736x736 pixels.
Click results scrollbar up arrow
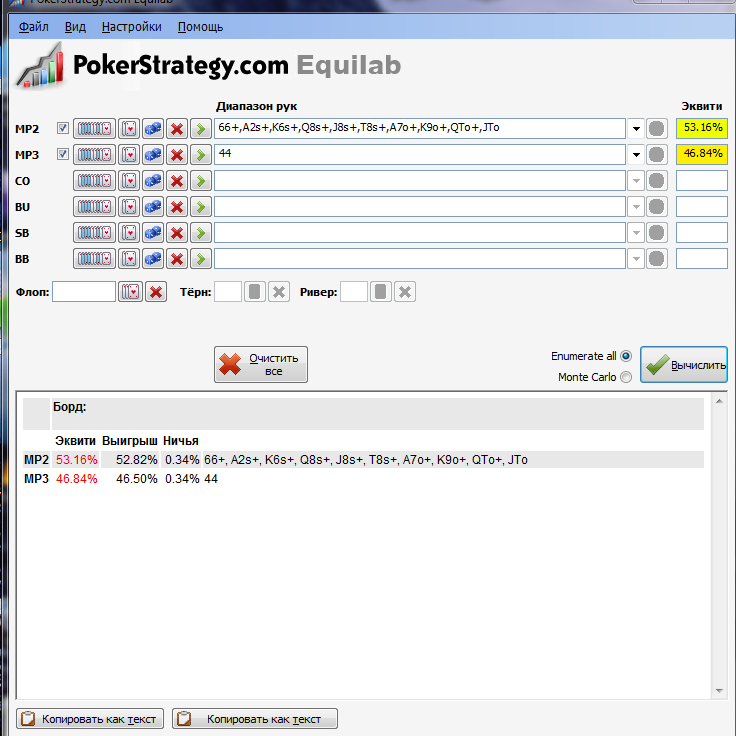pyautogui.click(x=719, y=401)
